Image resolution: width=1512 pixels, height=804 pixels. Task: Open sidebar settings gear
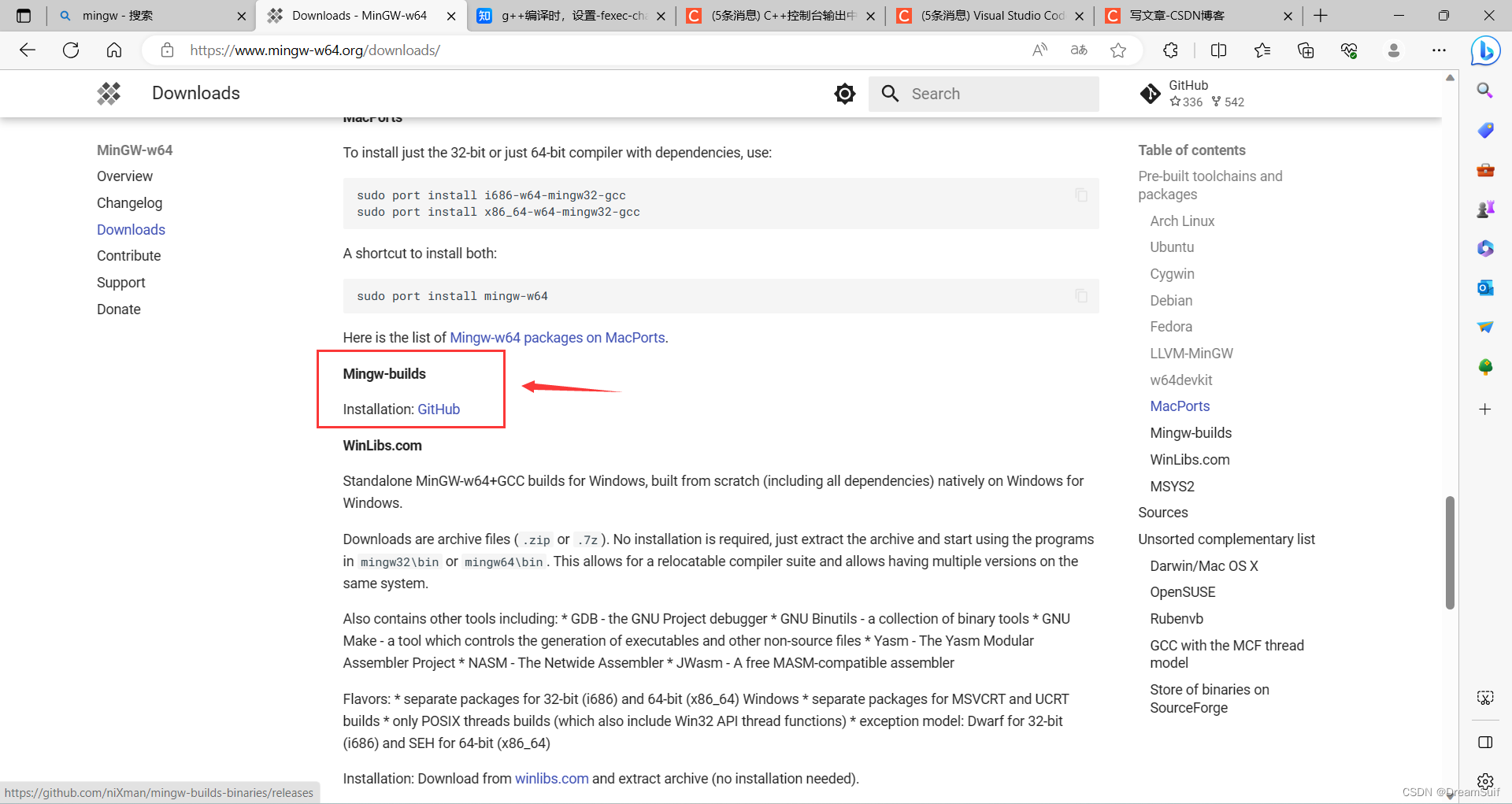(x=1485, y=781)
